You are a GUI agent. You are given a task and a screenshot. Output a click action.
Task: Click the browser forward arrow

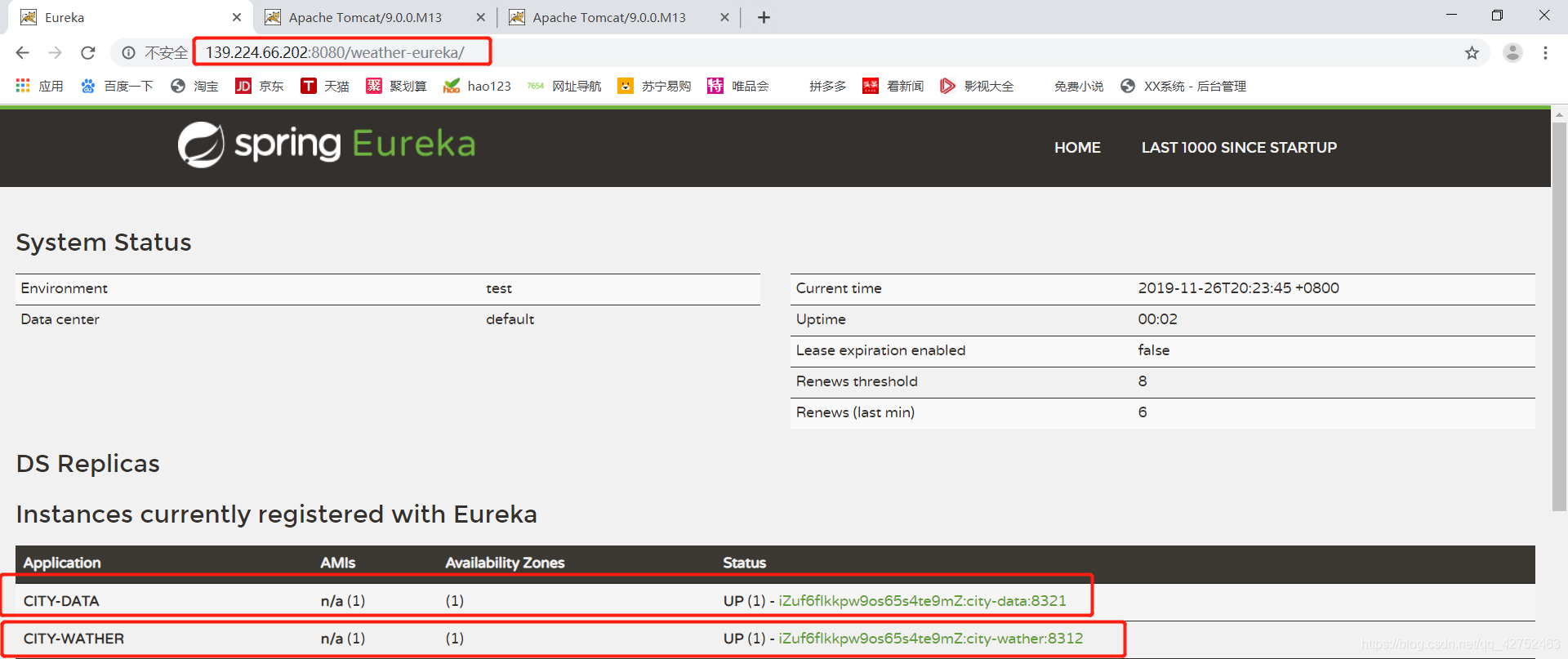coord(55,53)
